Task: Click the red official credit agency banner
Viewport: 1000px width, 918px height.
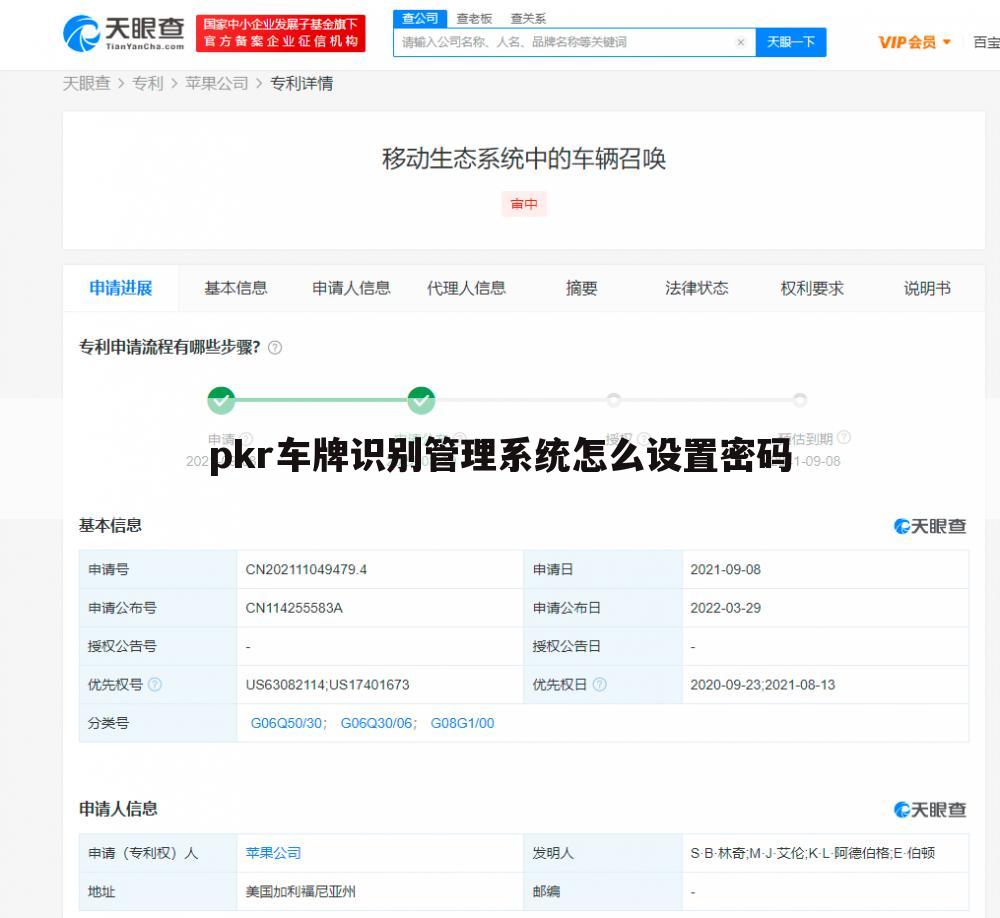Action: [281, 33]
